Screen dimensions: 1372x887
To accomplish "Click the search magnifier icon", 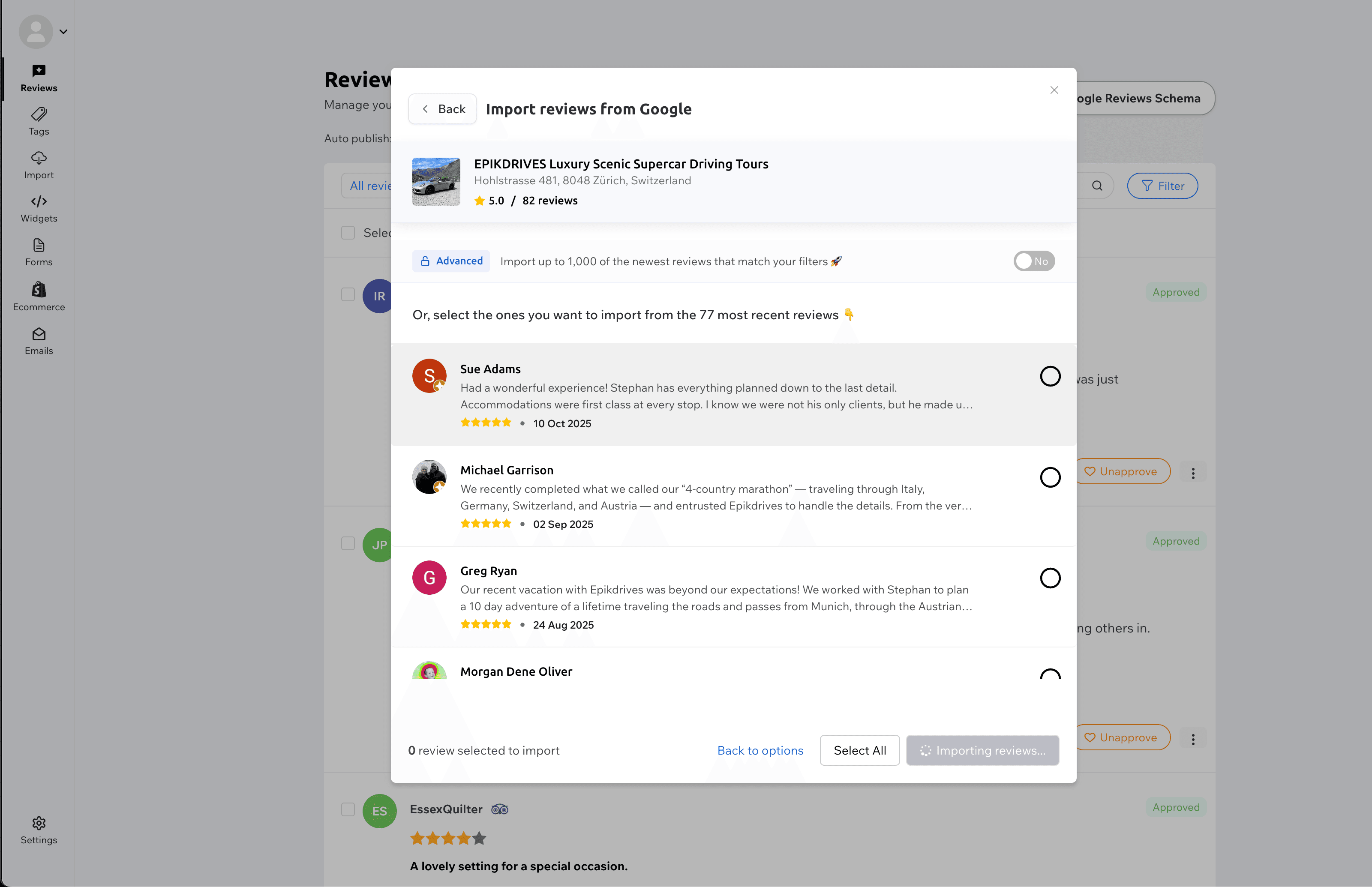I will tap(1097, 186).
